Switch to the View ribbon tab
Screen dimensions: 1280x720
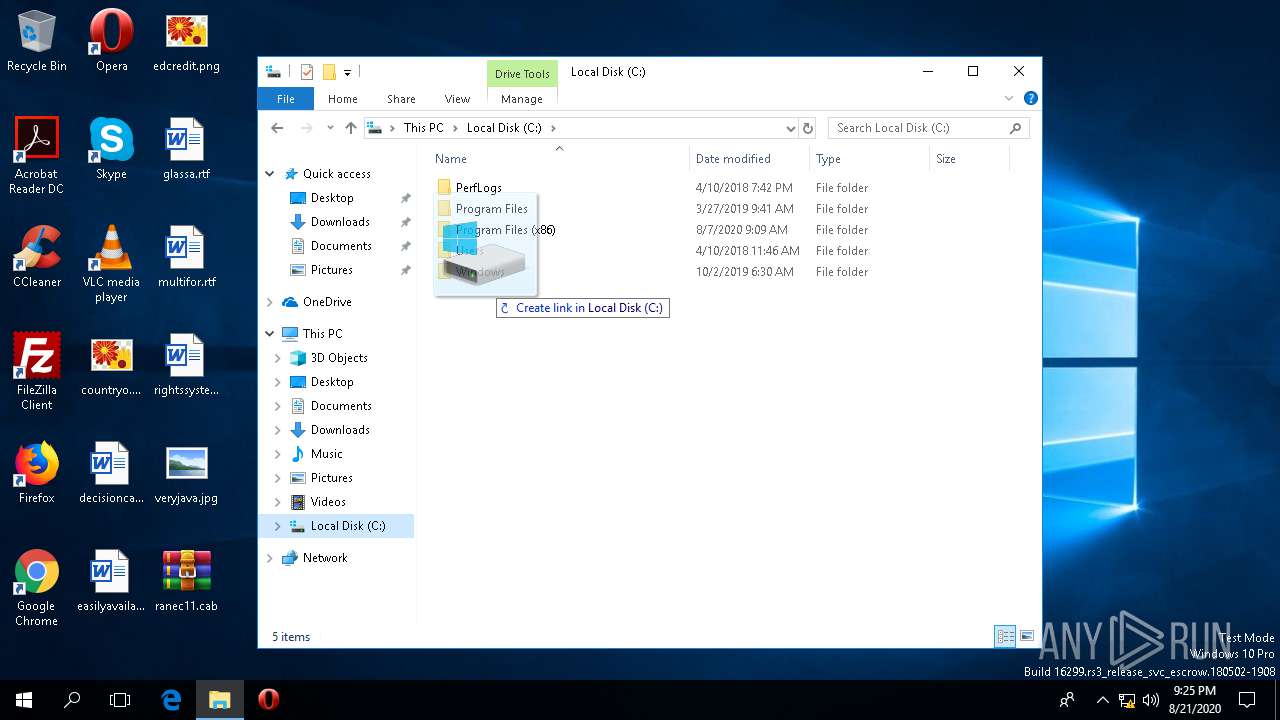coord(457,99)
